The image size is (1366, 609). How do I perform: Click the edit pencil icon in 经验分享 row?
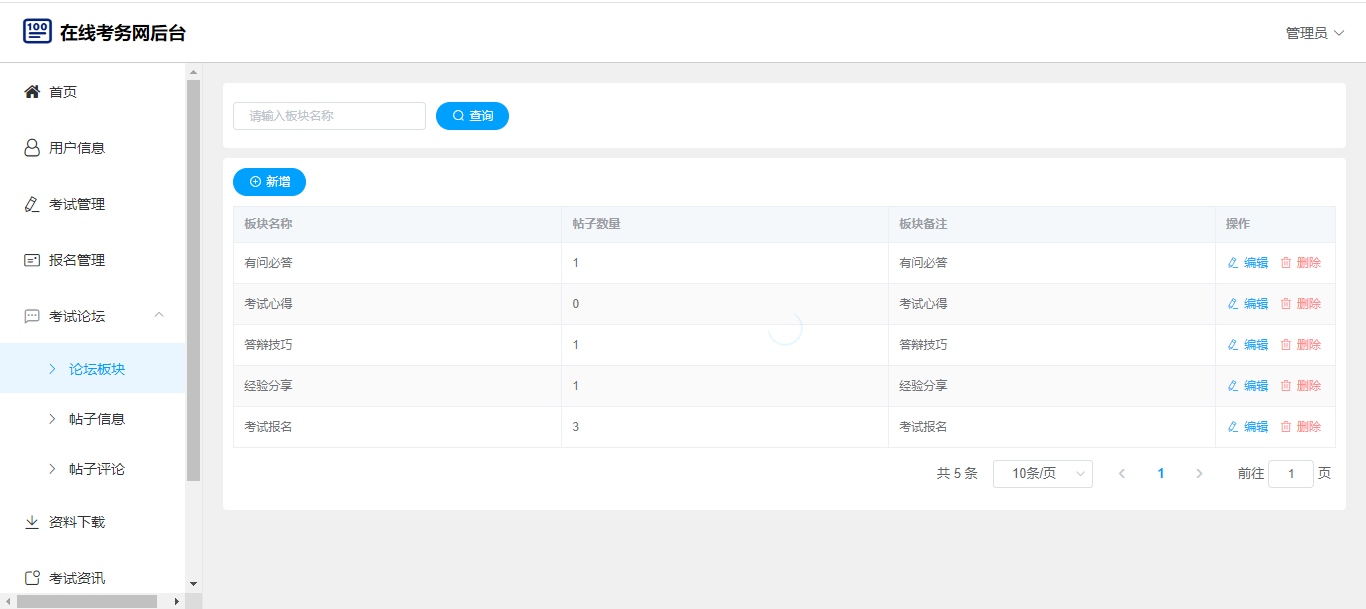(1232, 386)
